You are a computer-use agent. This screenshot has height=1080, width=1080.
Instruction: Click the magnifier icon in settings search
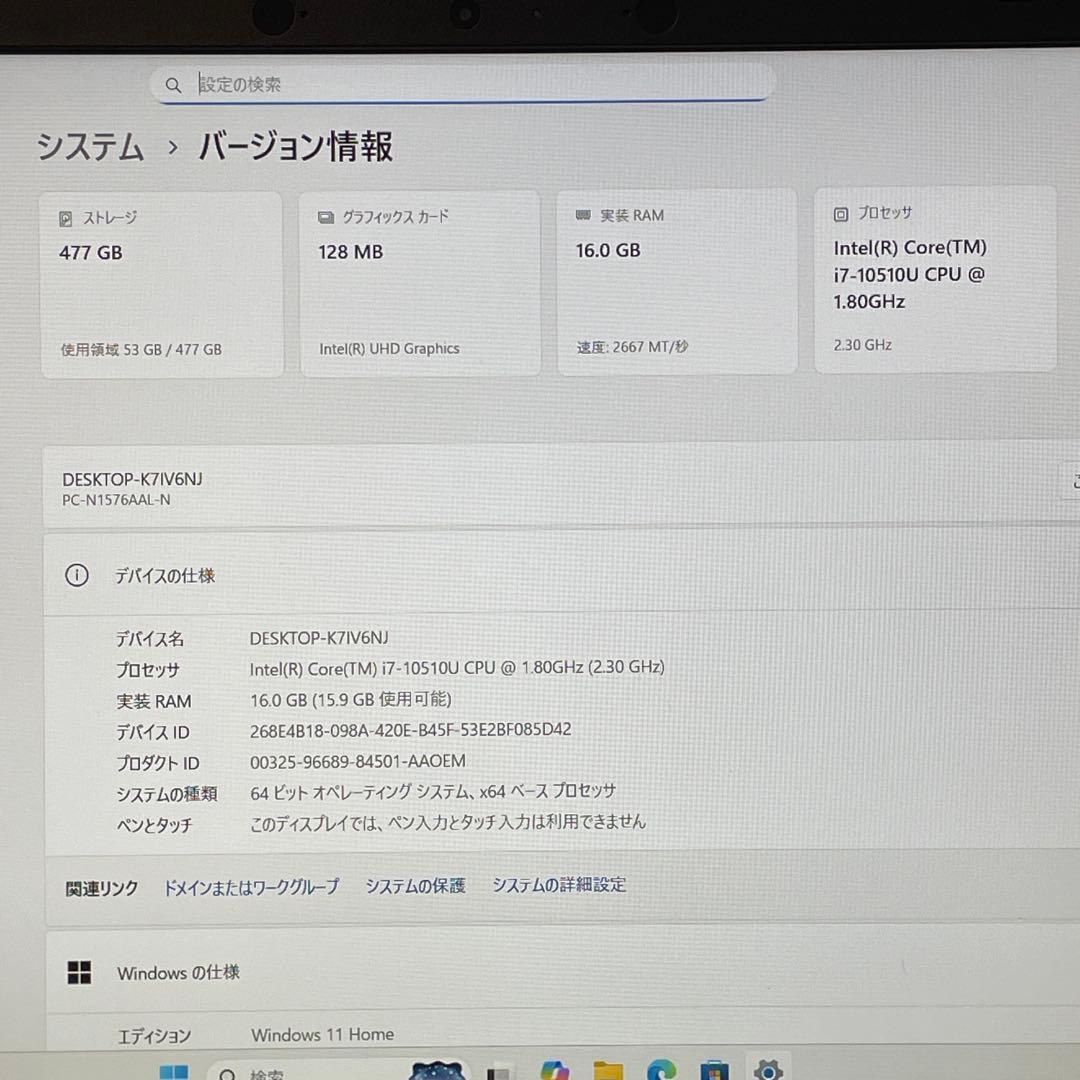(x=173, y=85)
